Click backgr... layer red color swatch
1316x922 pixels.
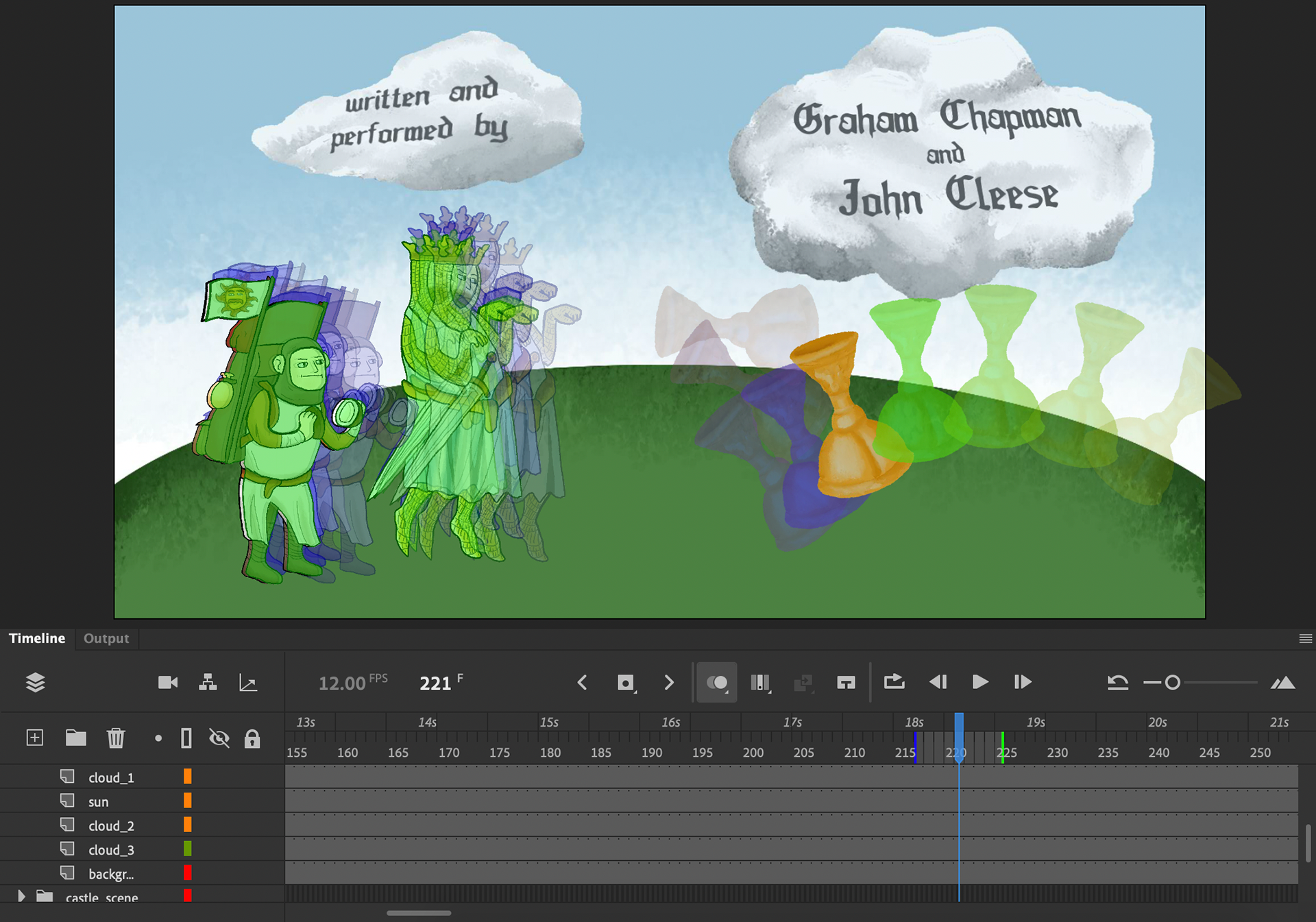[x=187, y=873]
